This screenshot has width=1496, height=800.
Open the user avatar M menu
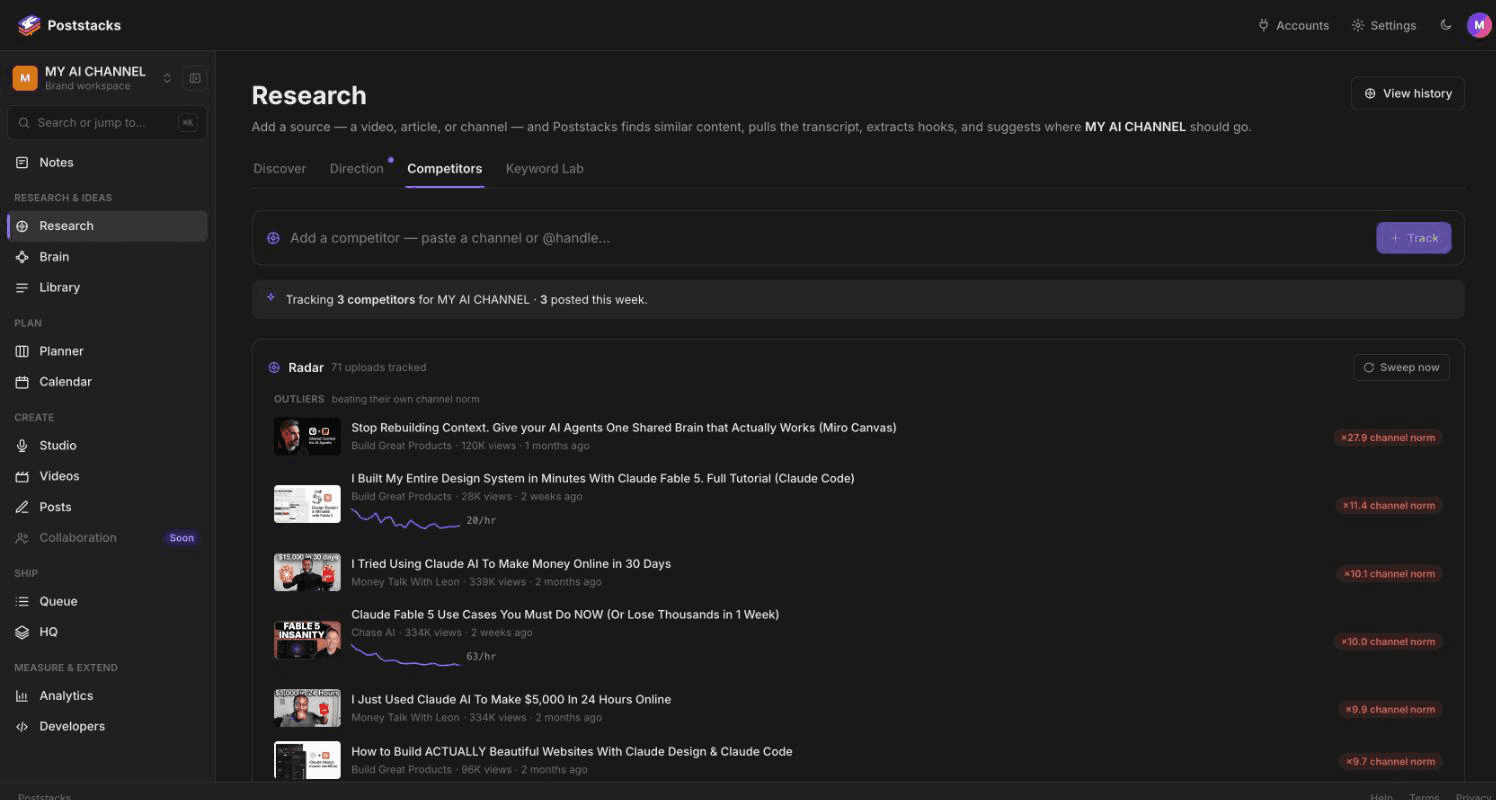(x=1479, y=25)
